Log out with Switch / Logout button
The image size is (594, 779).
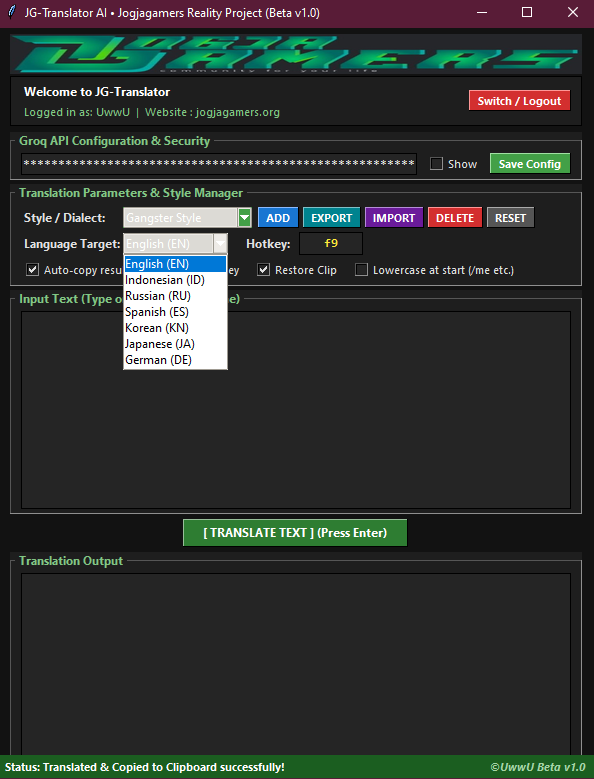pos(519,101)
